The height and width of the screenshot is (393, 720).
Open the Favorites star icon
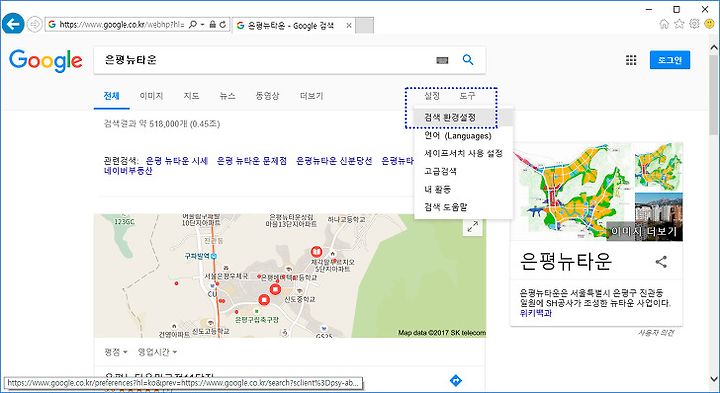click(x=679, y=24)
